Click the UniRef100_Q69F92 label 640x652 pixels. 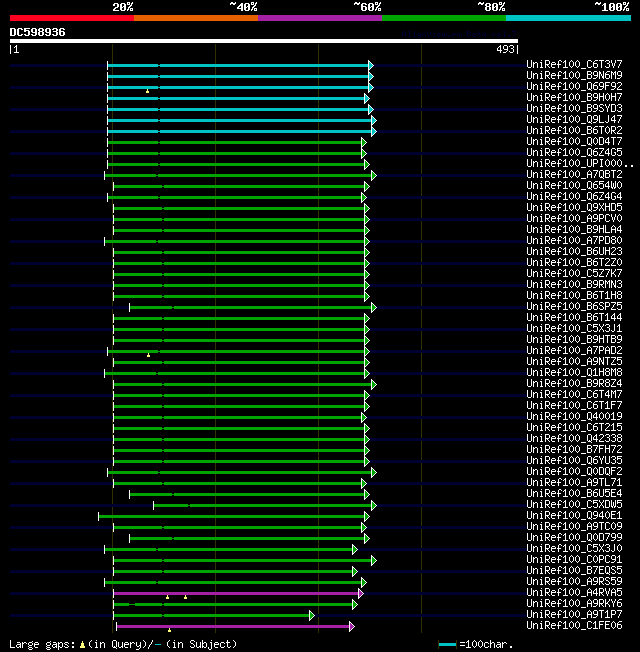click(574, 86)
